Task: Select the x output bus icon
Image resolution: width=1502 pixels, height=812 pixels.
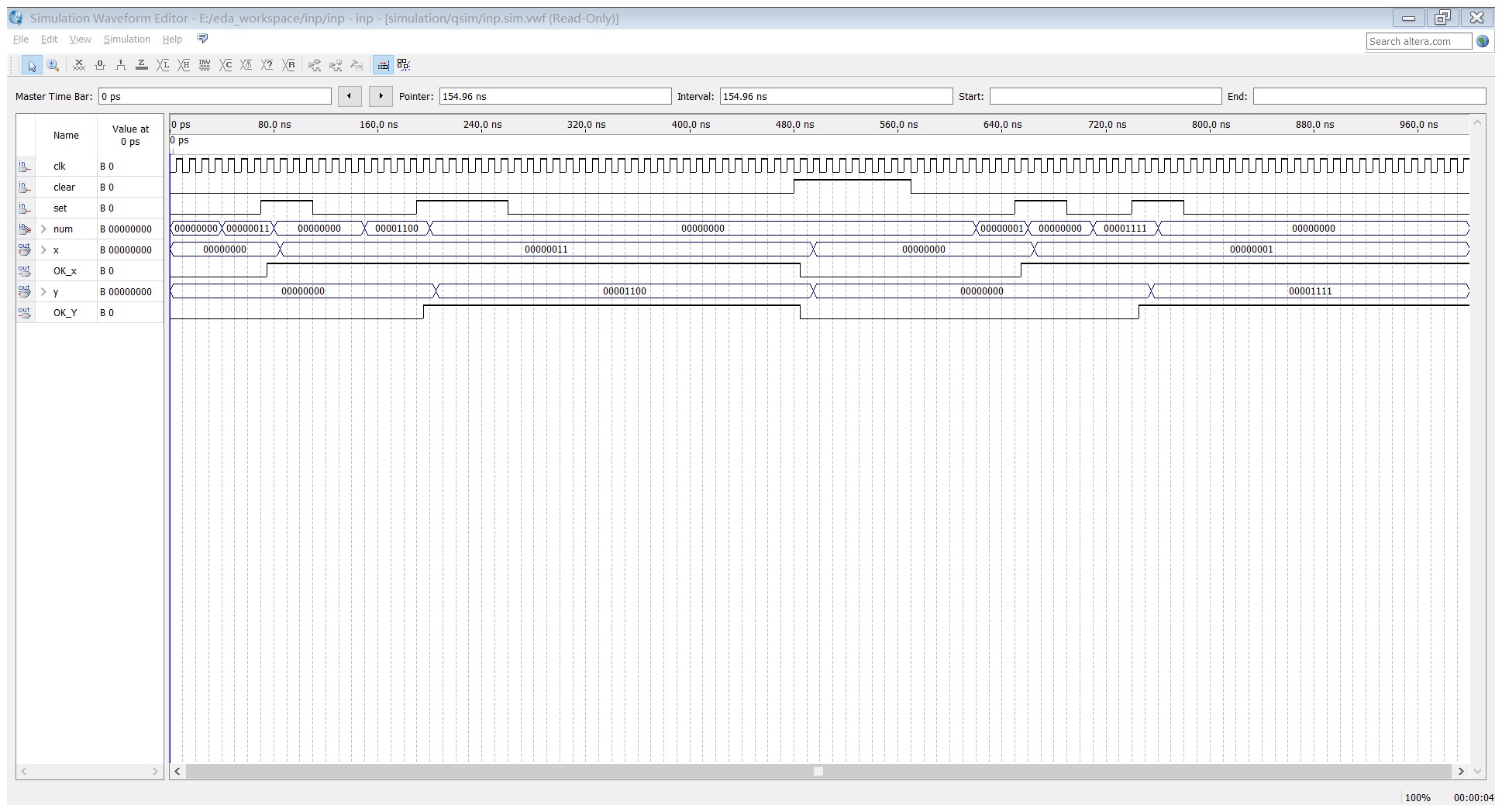Action: [x=24, y=250]
